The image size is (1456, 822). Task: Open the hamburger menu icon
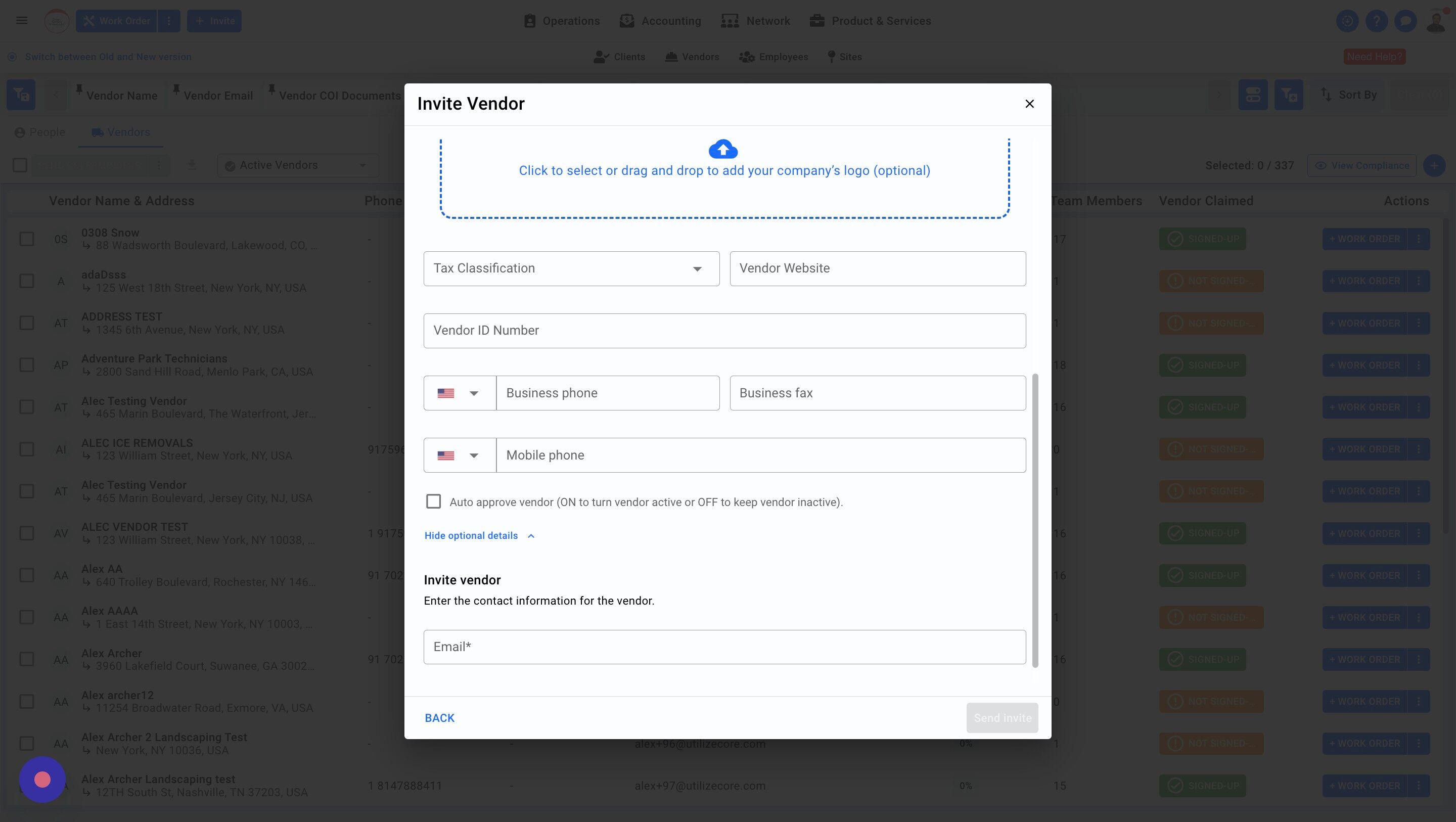pos(21,21)
